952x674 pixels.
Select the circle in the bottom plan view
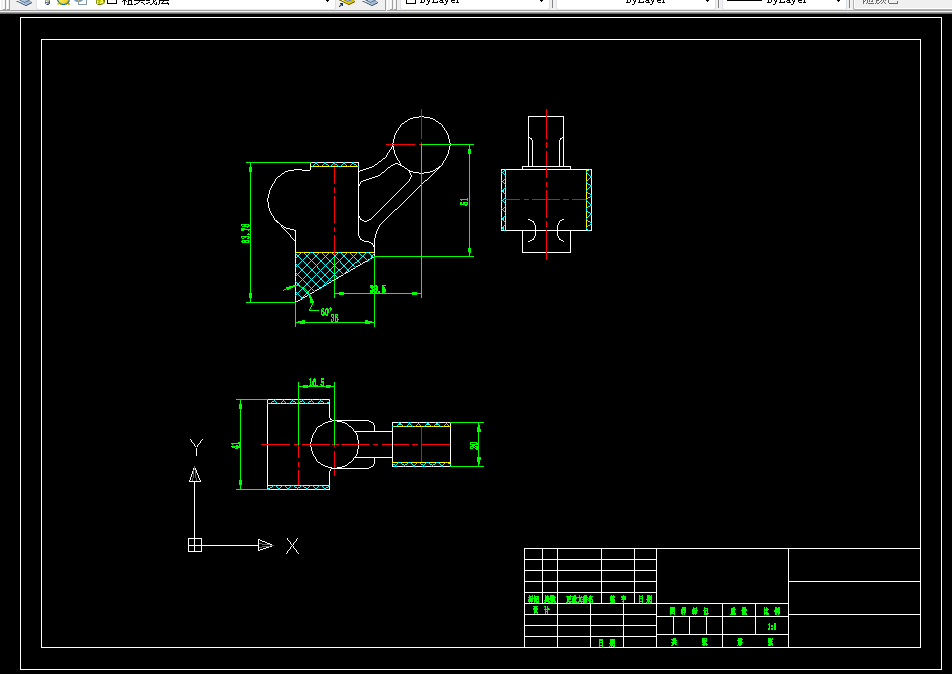click(x=335, y=444)
